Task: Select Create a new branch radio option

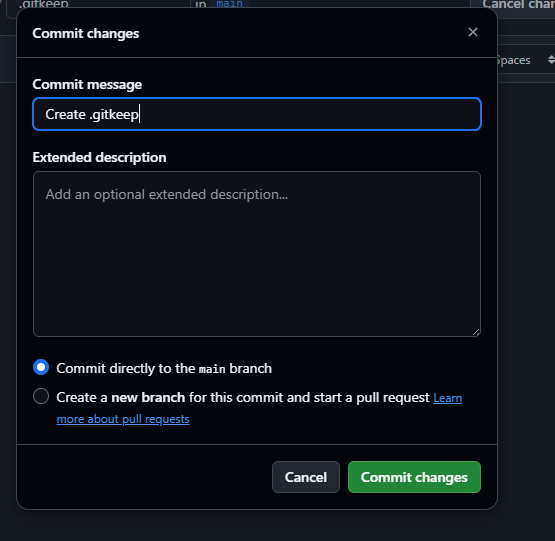Action: click(41, 396)
